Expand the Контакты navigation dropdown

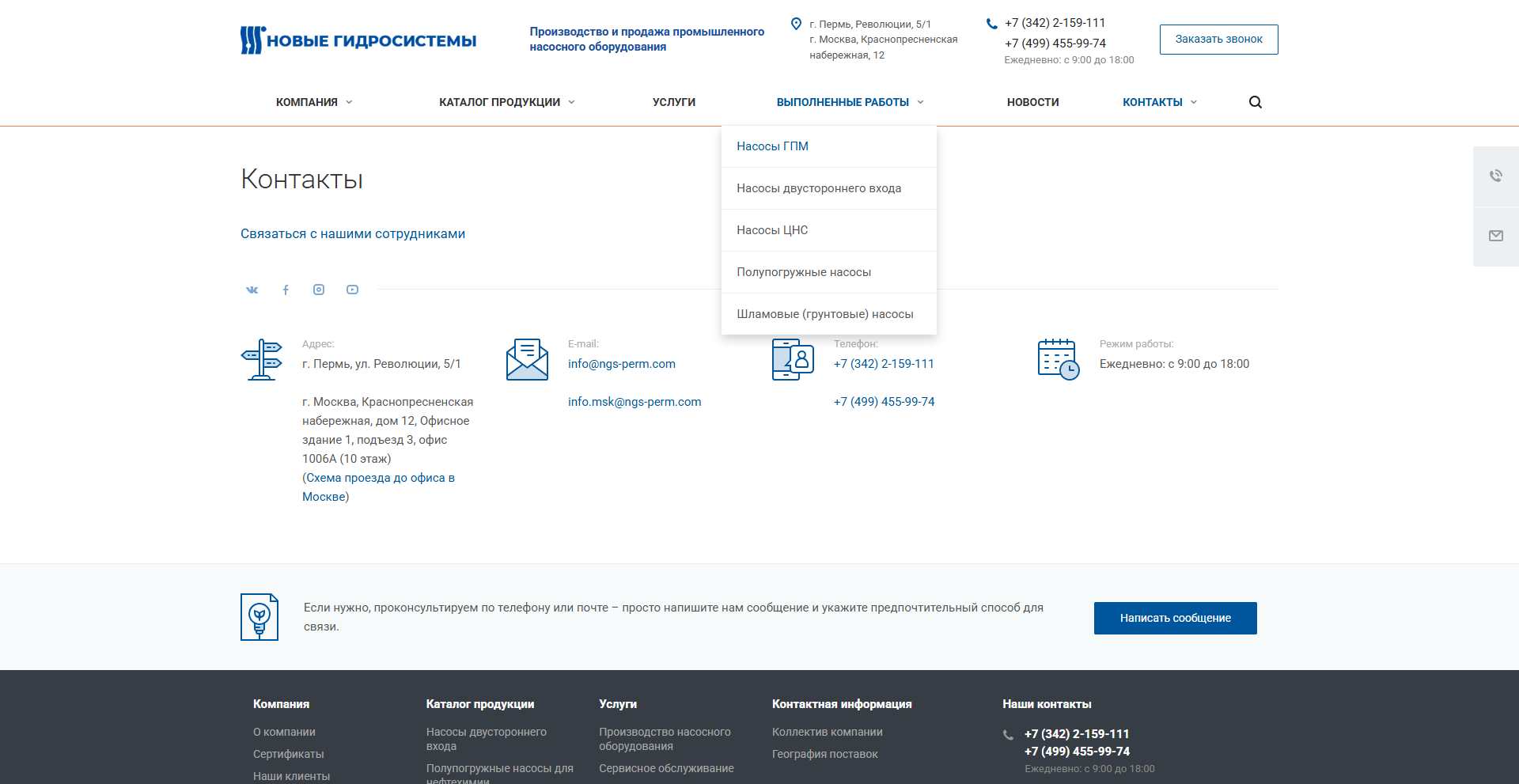click(1159, 102)
